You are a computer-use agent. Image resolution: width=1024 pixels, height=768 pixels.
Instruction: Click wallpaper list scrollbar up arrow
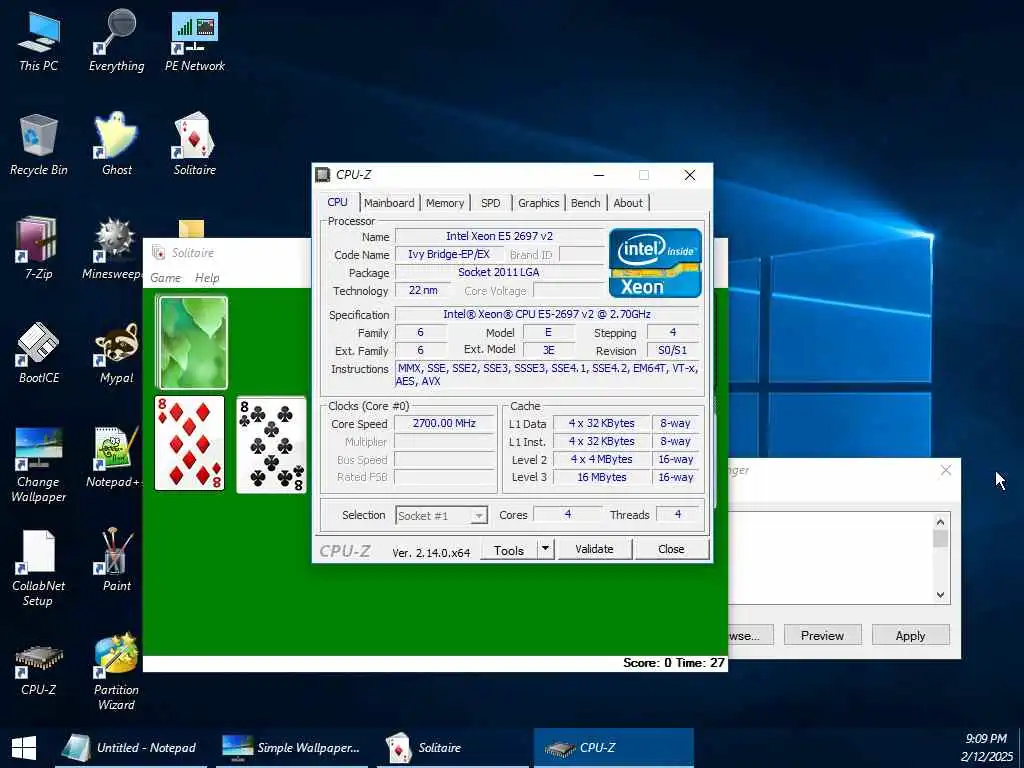pos(940,522)
